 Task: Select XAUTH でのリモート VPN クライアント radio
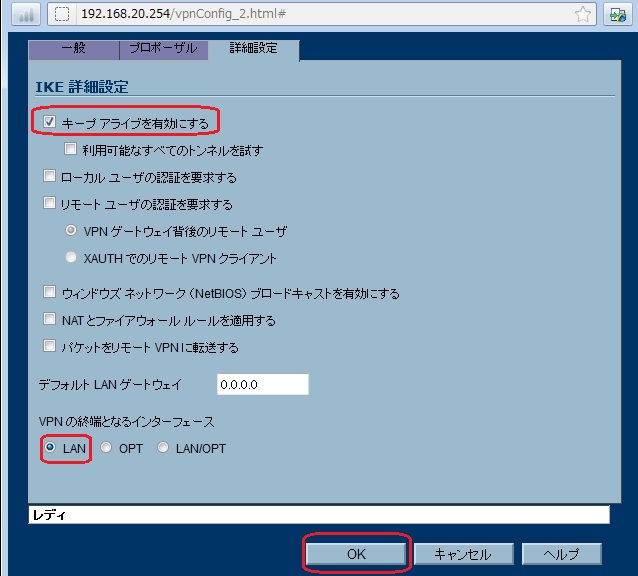[71, 257]
